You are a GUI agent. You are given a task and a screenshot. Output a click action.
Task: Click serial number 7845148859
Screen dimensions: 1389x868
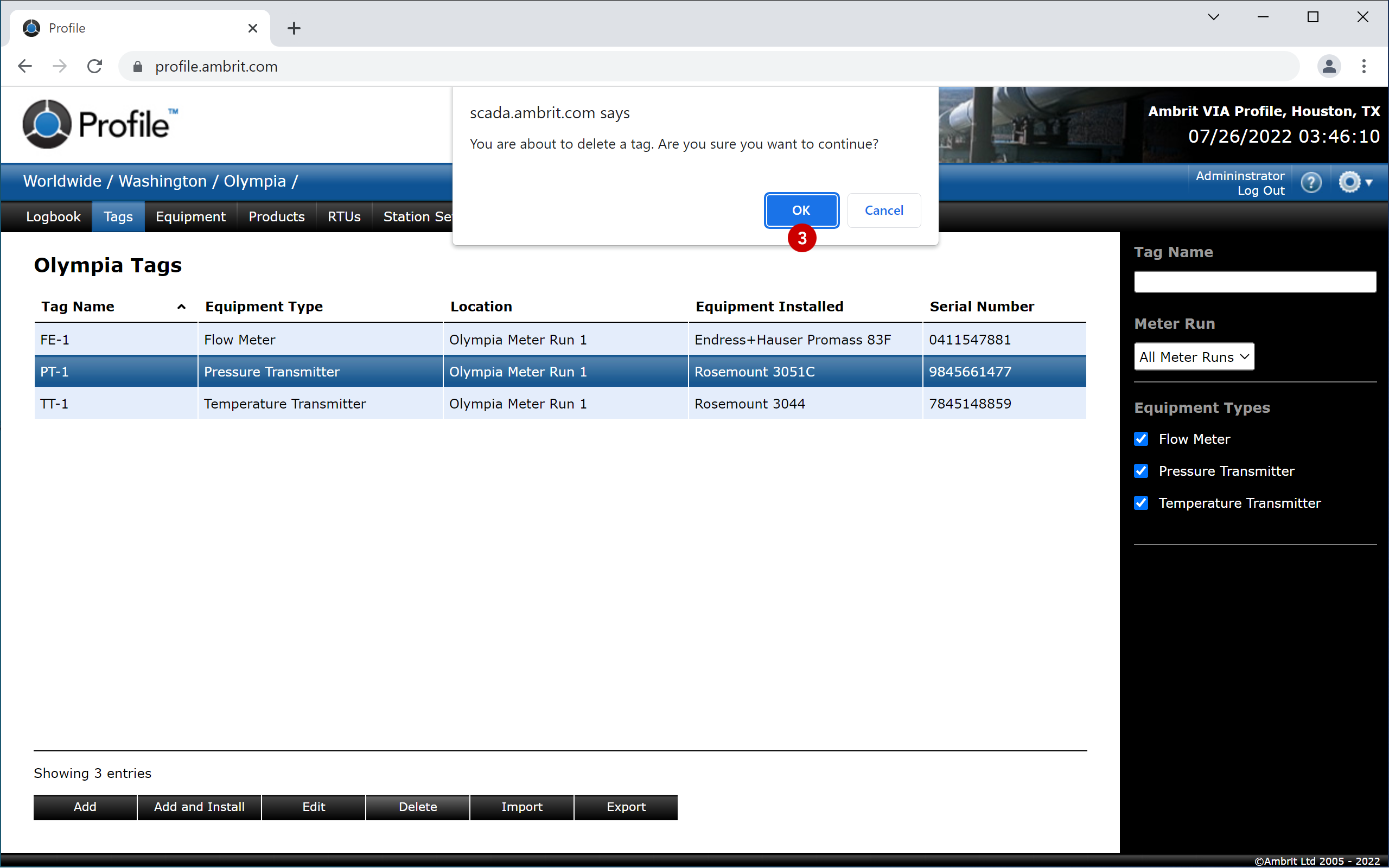970,404
